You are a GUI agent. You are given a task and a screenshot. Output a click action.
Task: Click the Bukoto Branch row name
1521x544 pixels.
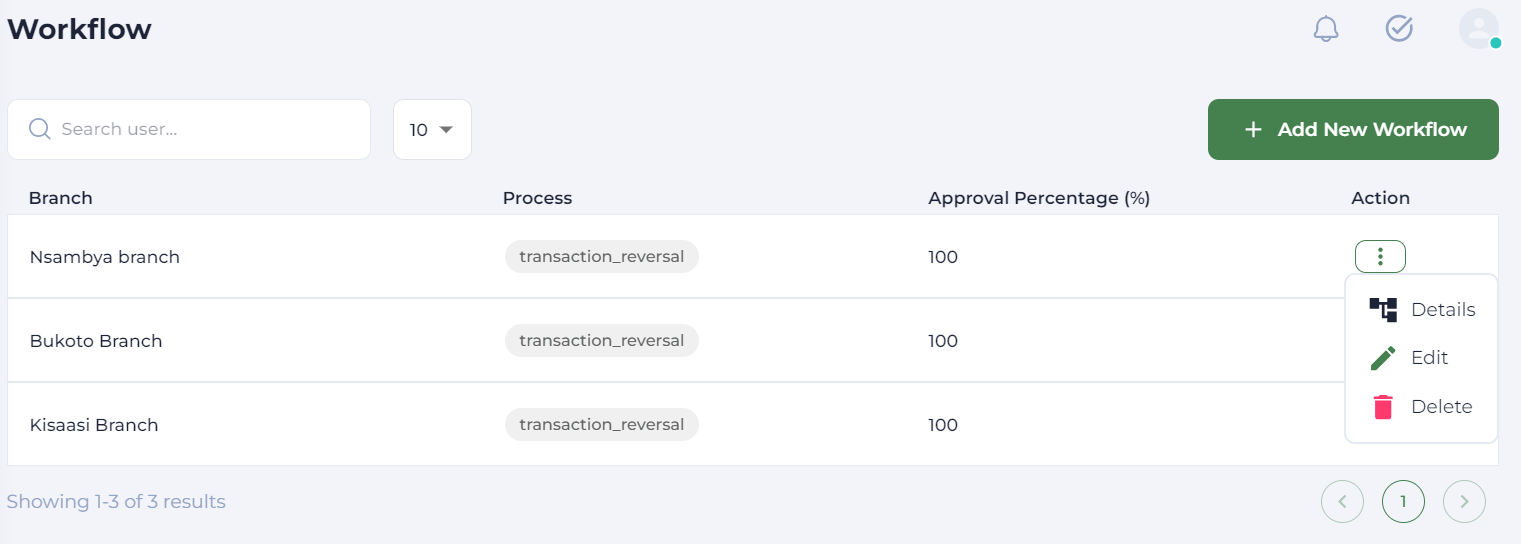coord(96,341)
